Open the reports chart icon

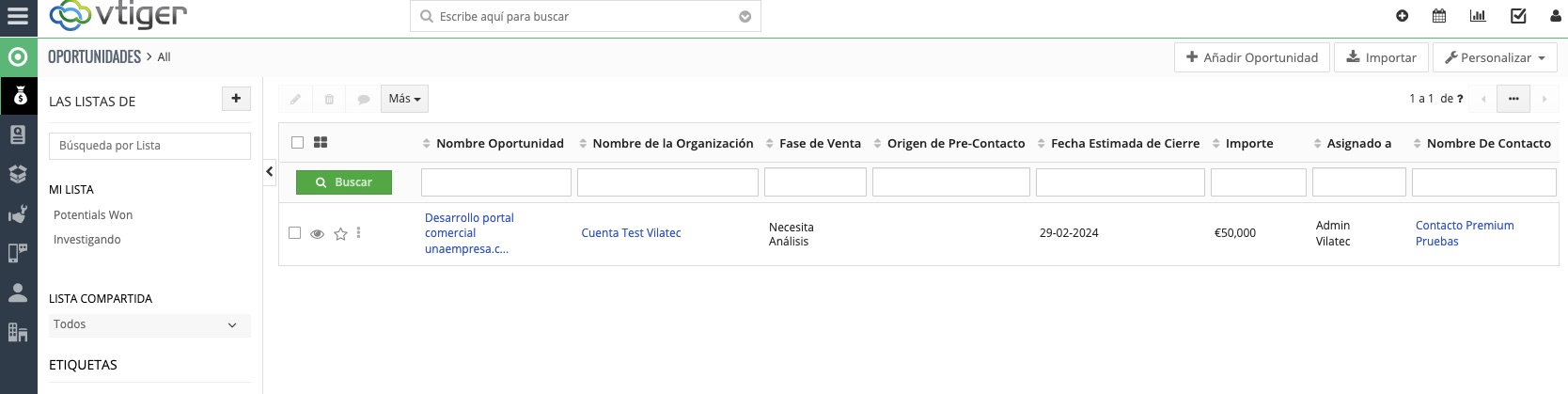pos(1478,16)
